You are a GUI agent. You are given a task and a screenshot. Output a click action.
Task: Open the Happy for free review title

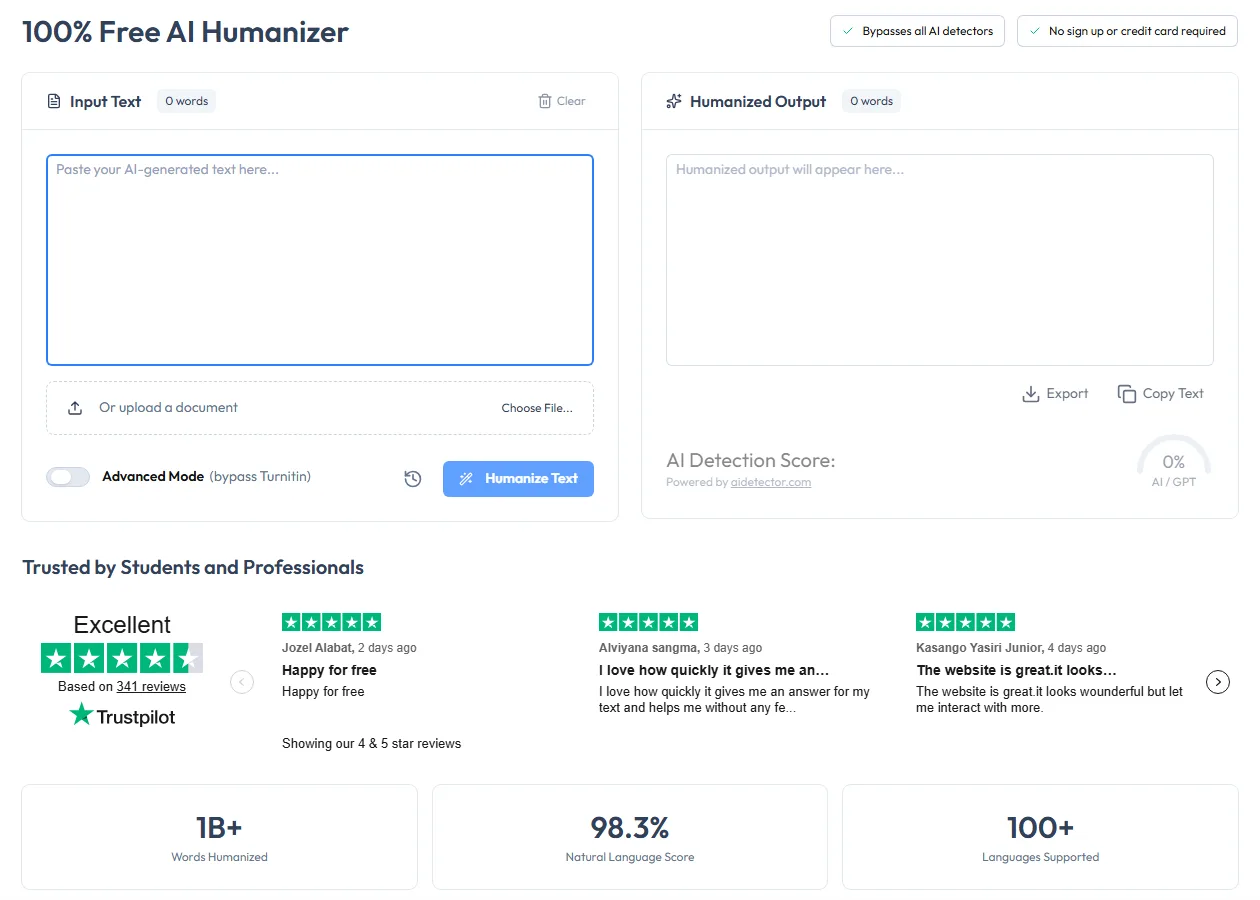tap(329, 671)
